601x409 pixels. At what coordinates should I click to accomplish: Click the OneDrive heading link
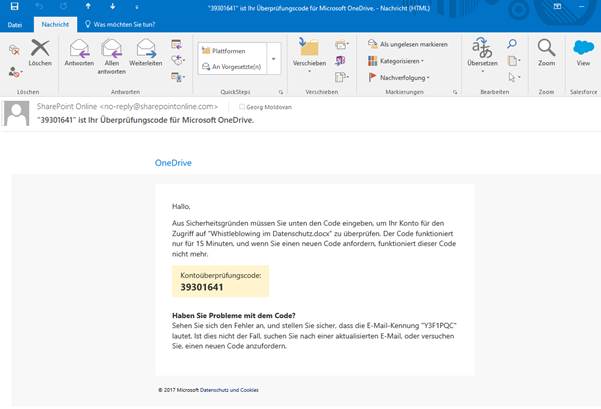click(173, 163)
